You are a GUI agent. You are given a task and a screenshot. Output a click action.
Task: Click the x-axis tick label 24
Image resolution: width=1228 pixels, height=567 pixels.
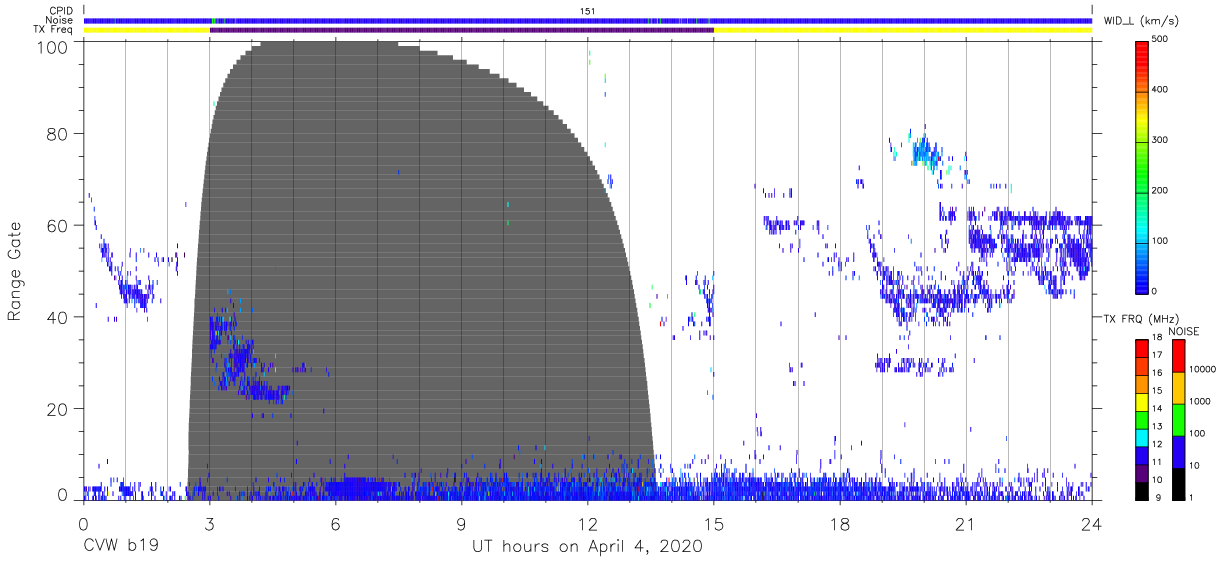1092,524
